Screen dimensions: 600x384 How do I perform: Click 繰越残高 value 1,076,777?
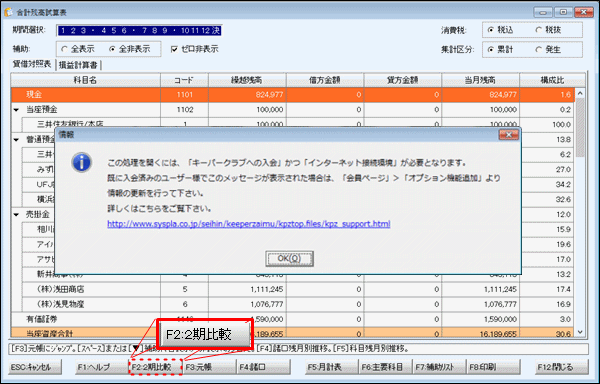[267, 304]
